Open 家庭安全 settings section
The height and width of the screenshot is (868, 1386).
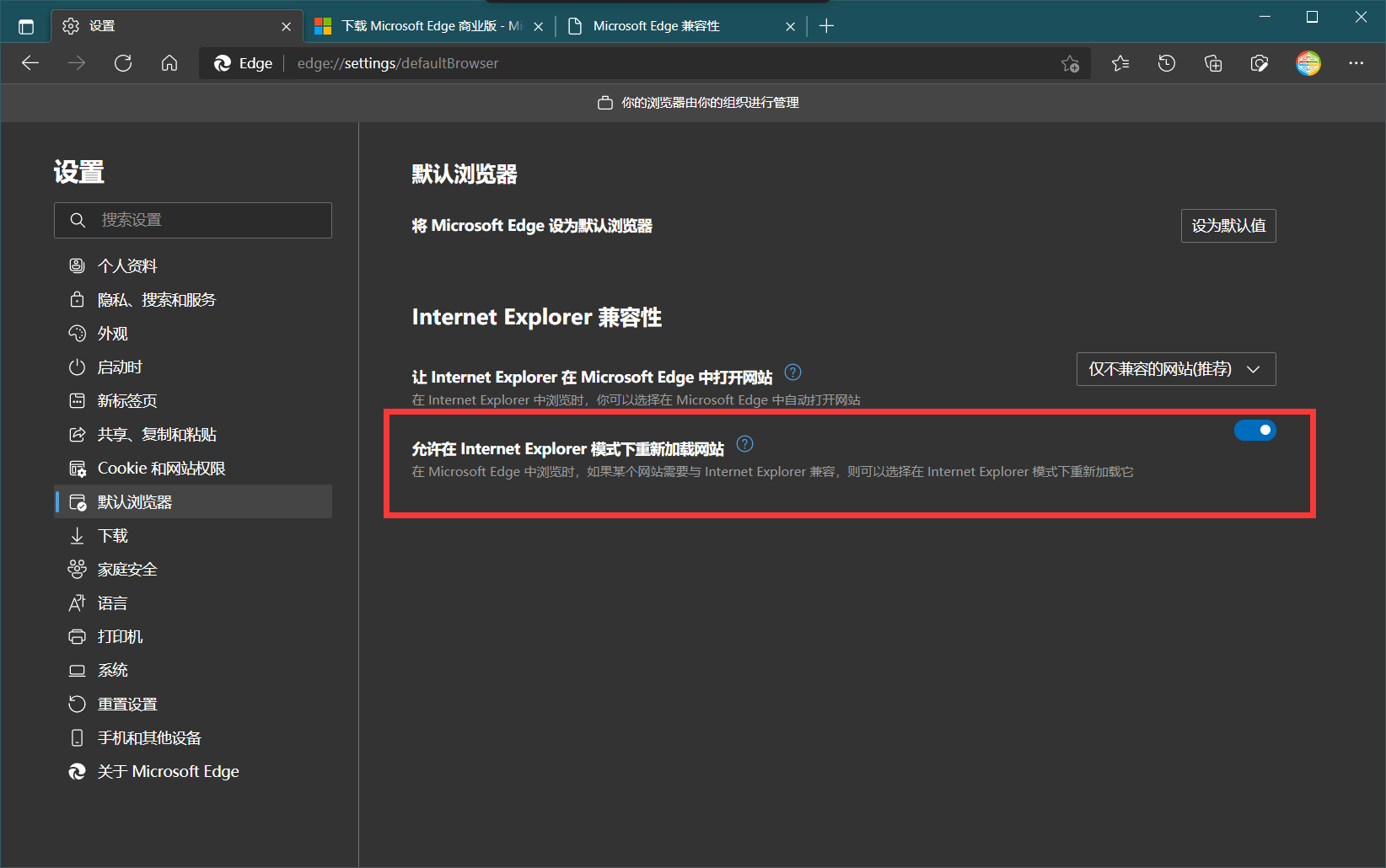(x=193, y=570)
